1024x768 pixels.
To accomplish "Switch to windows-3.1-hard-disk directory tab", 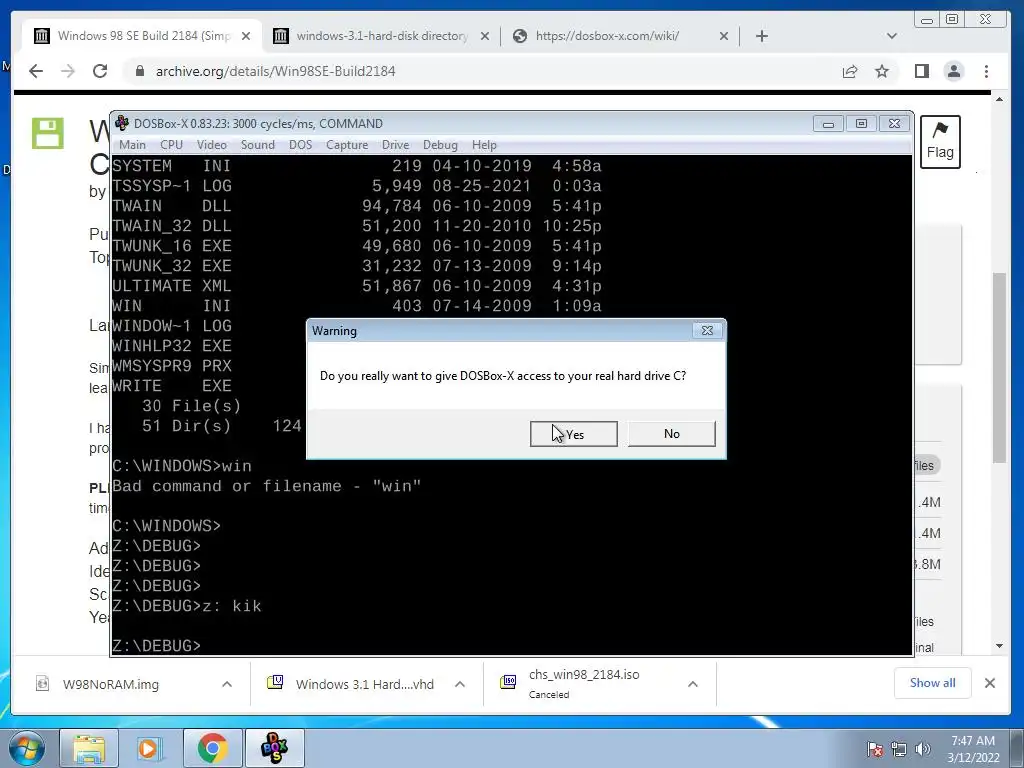I will coord(381,36).
